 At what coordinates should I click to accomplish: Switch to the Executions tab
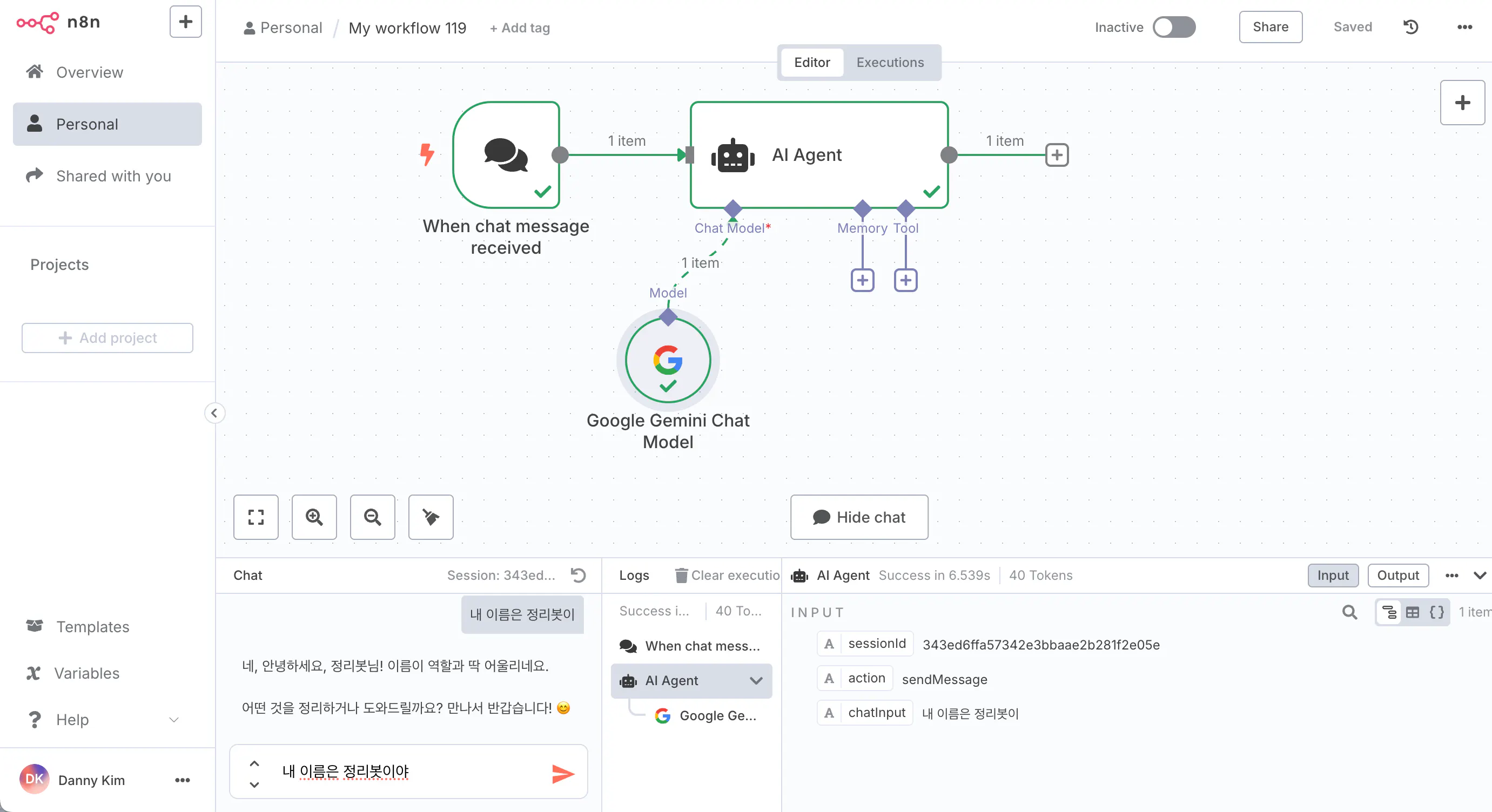[890, 62]
